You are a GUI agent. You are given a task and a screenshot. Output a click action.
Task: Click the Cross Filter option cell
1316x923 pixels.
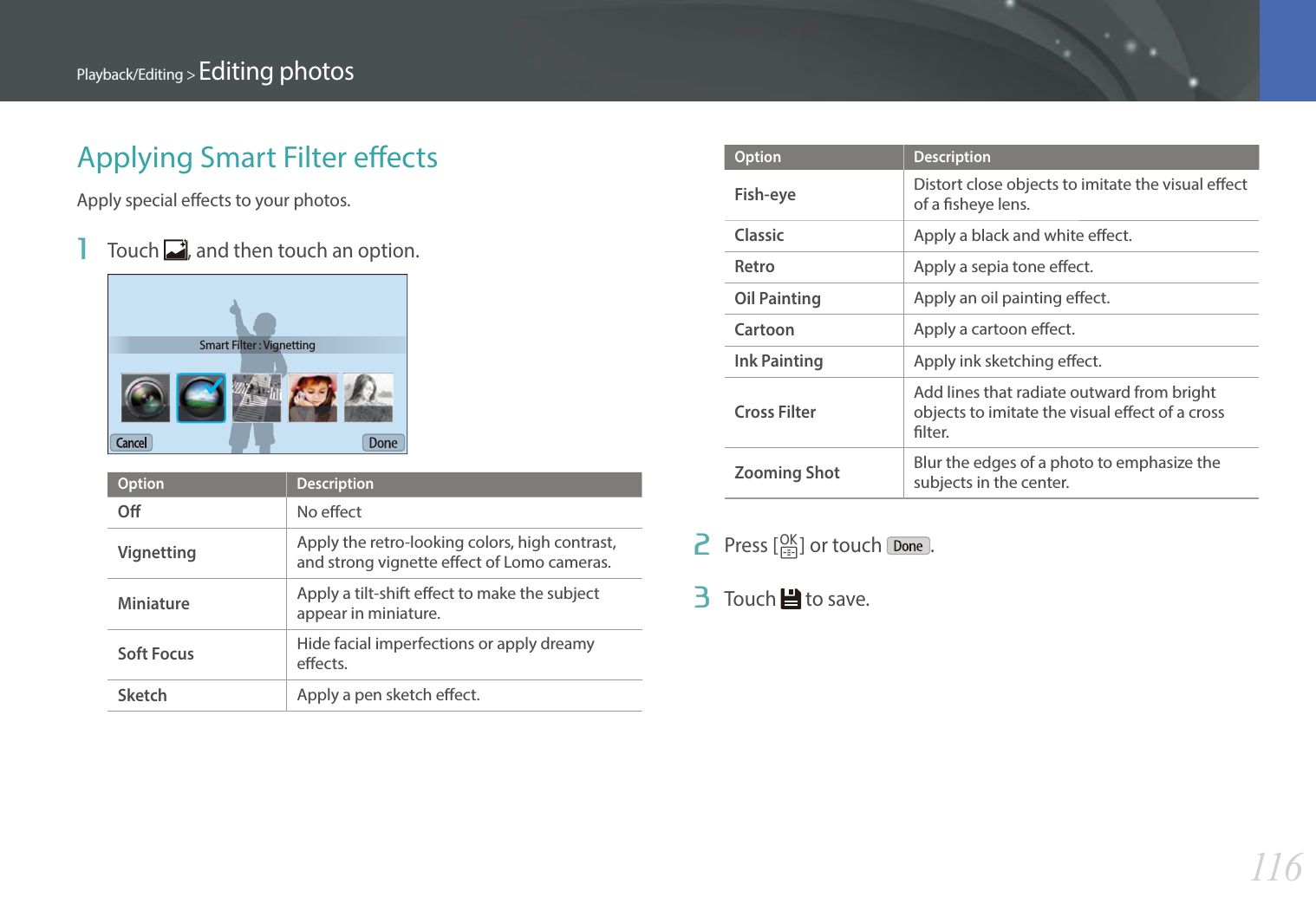point(814,413)
